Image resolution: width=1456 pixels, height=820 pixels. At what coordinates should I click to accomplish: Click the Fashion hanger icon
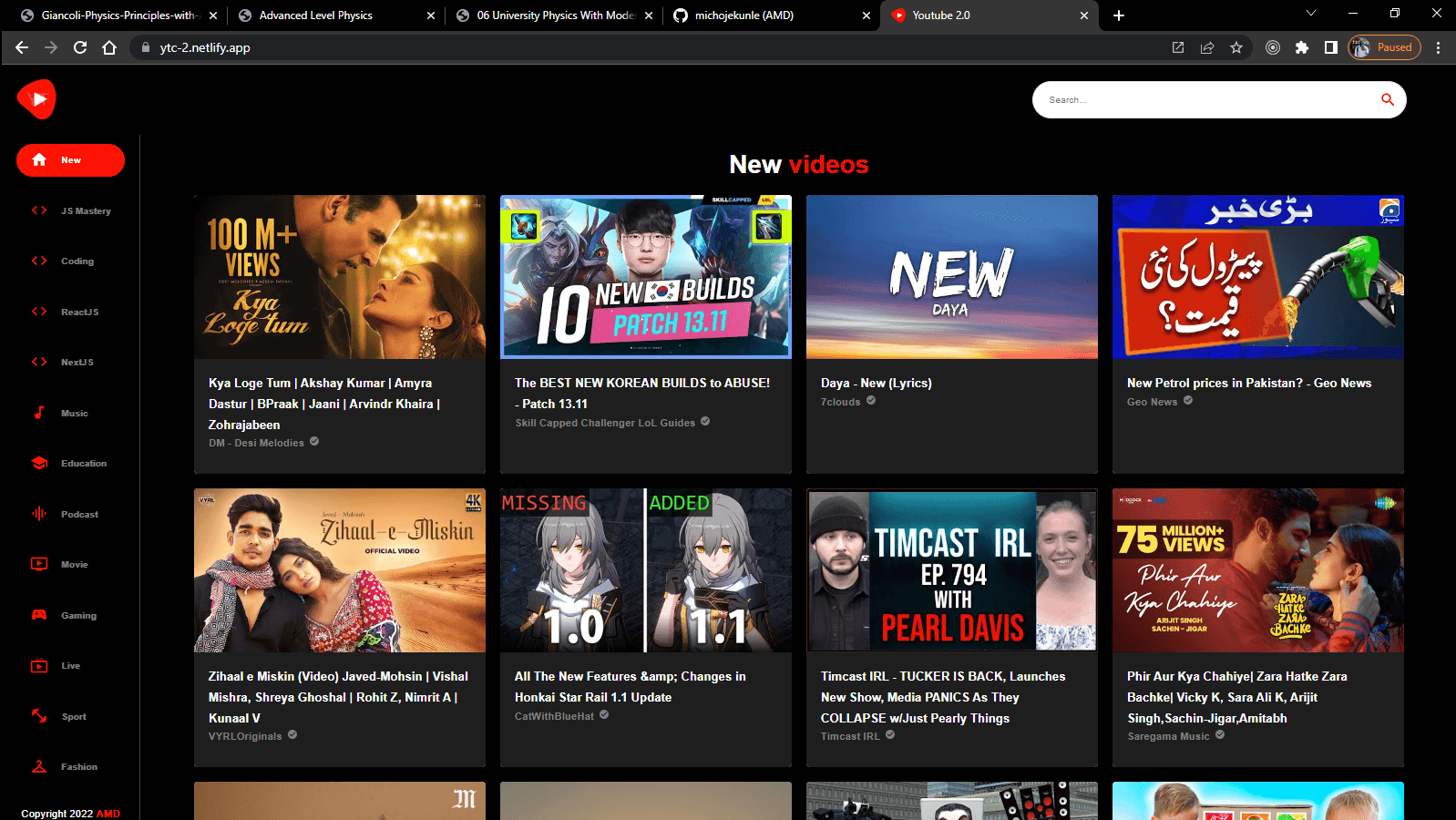(x=39, y=766)
